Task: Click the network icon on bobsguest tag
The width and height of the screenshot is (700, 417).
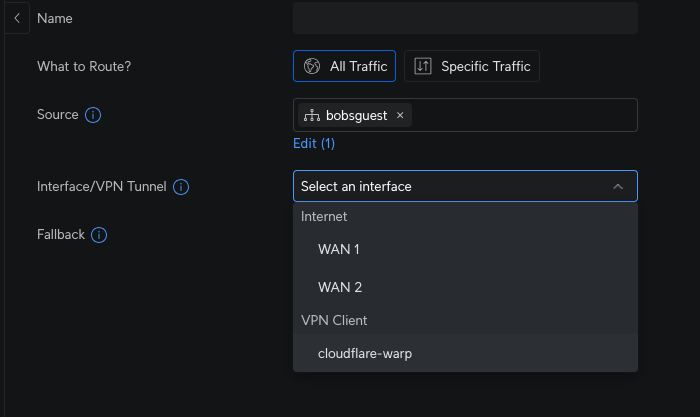Action: coord(312,116)
